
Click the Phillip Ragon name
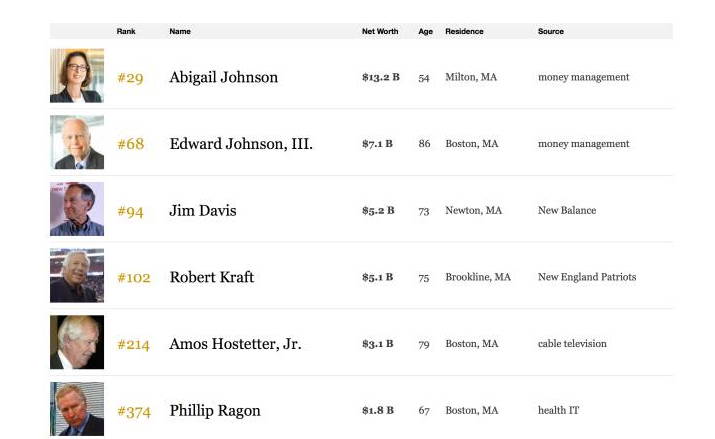[215, 411]
